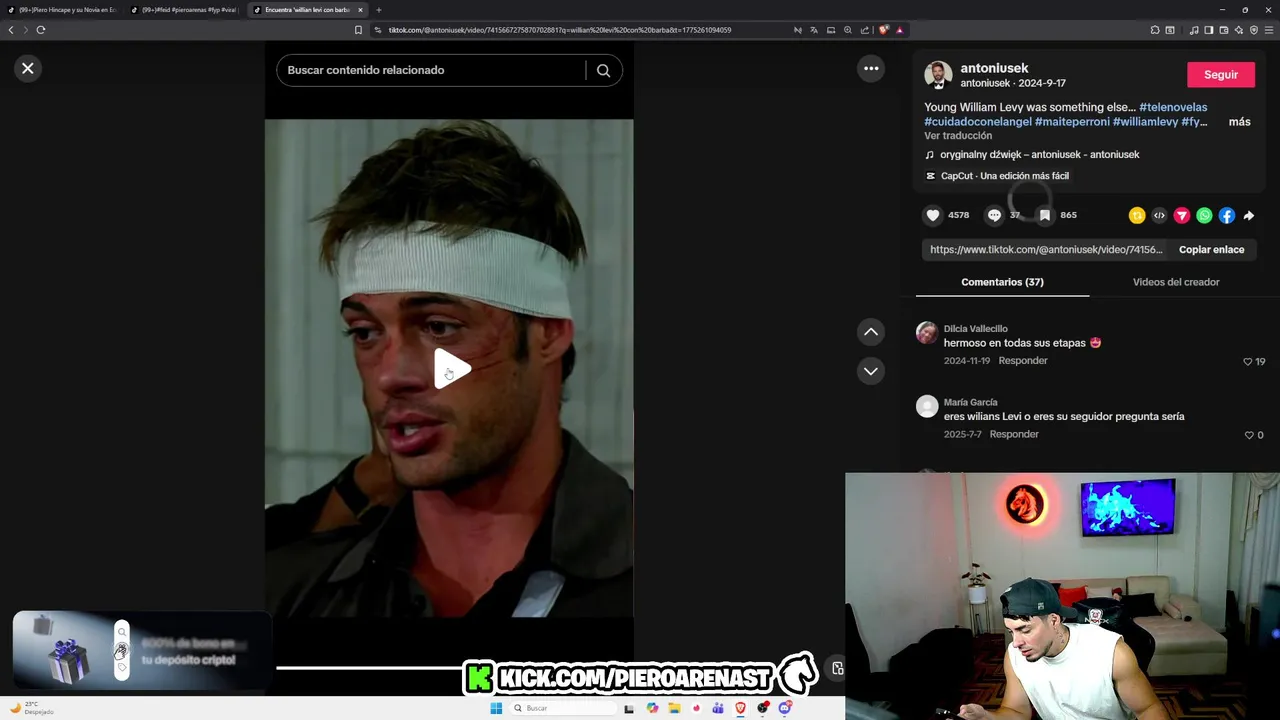
Task: Open the playlist music note icon
Action: [x=1194, y=30]
